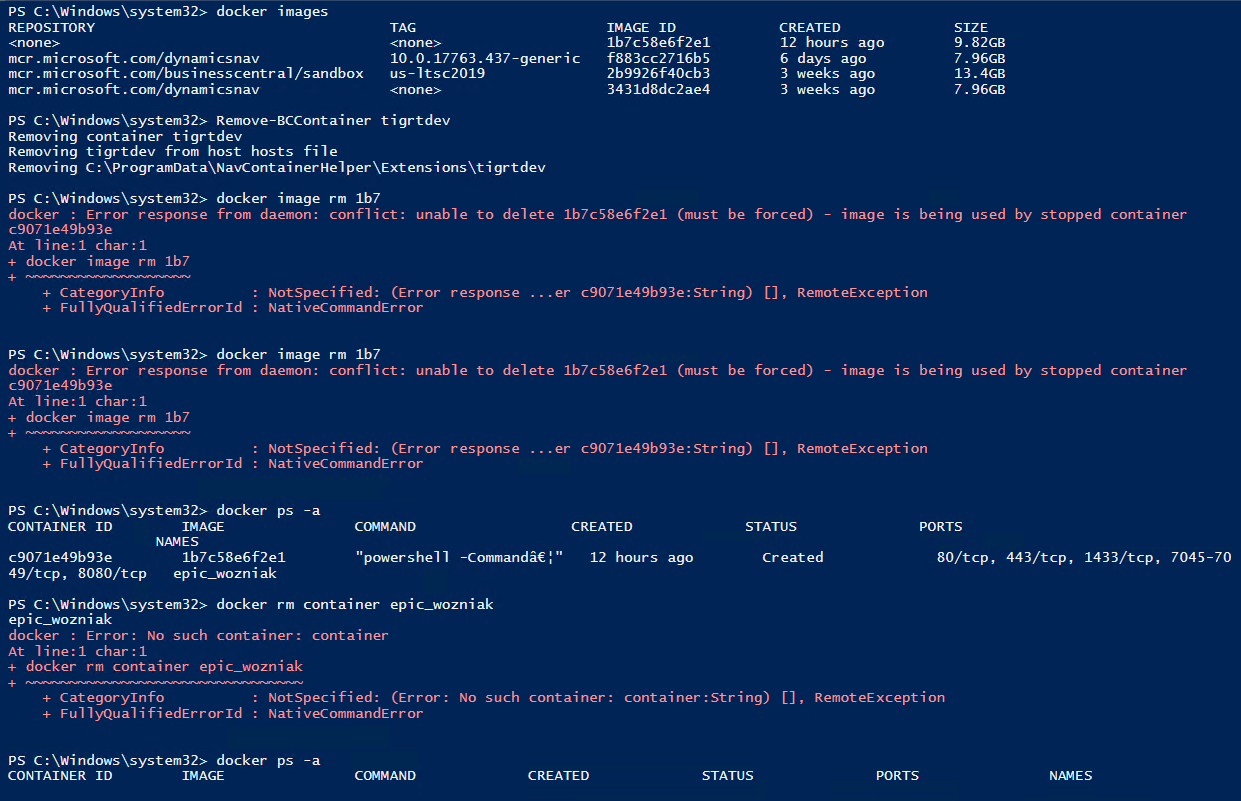Image resolution: width=1241 pixels, height=801 pixels.
Task: Select 'mcr.microsoft.com/businesscentral/sandbox' repository name
Action: click(186, 74)
